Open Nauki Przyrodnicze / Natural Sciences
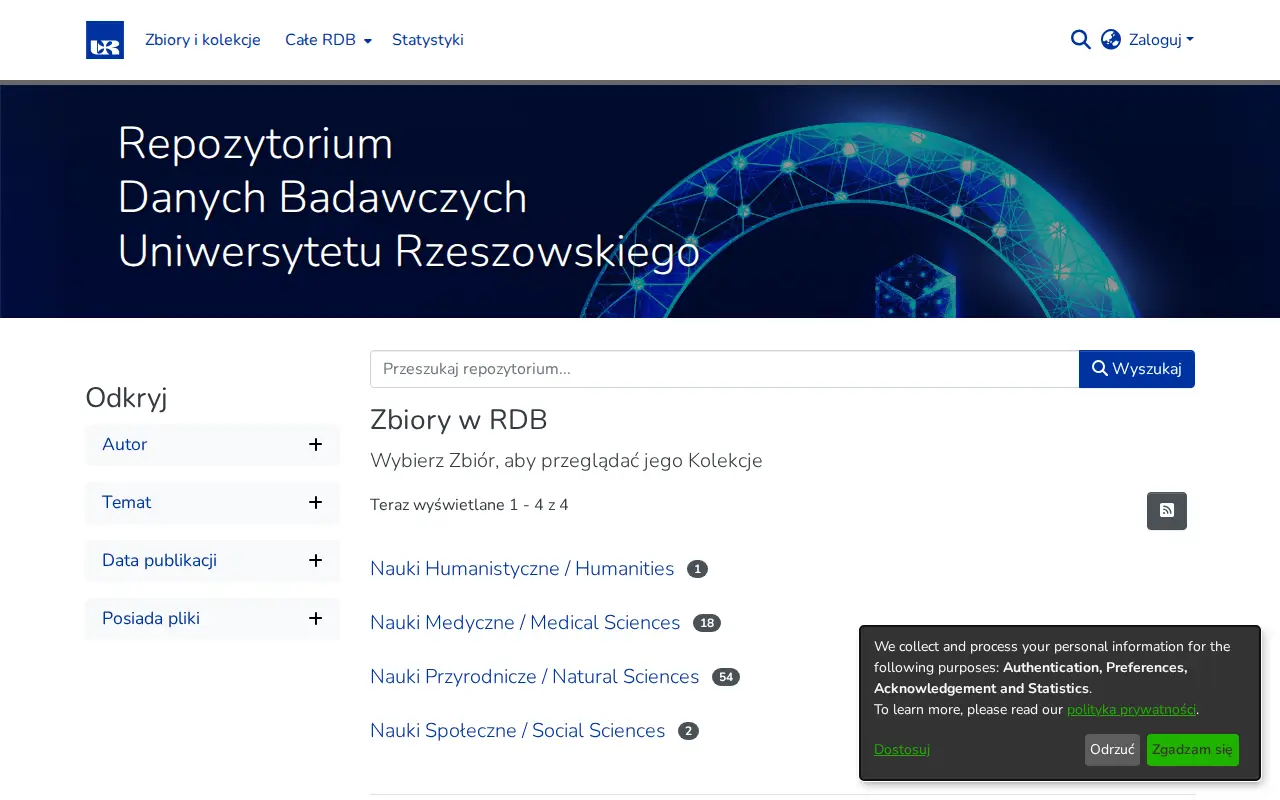Viewport: 1280px width, 800px height. tap(534, 677)
